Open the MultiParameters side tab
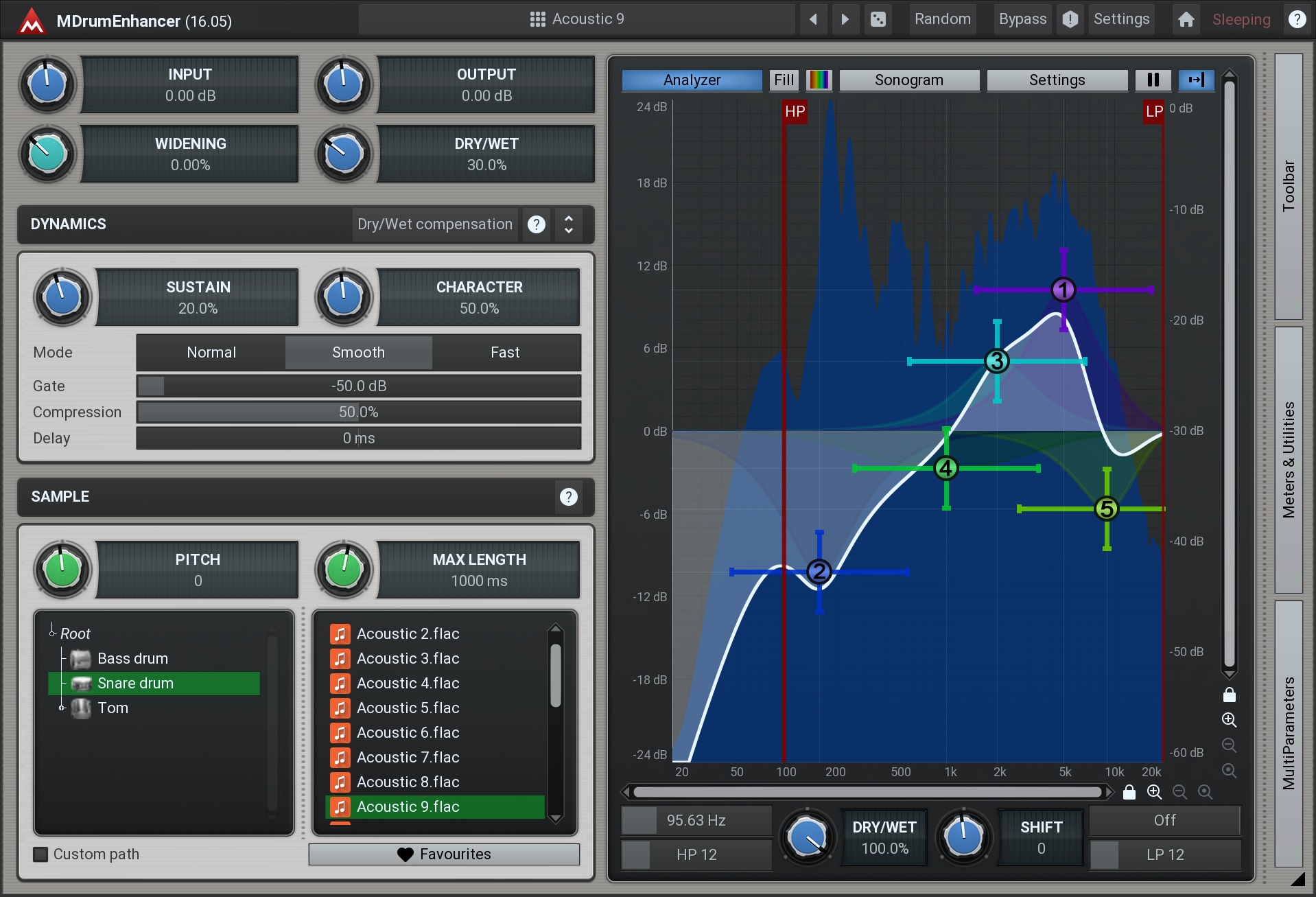1316x897 pixels. pos(1289,734)
